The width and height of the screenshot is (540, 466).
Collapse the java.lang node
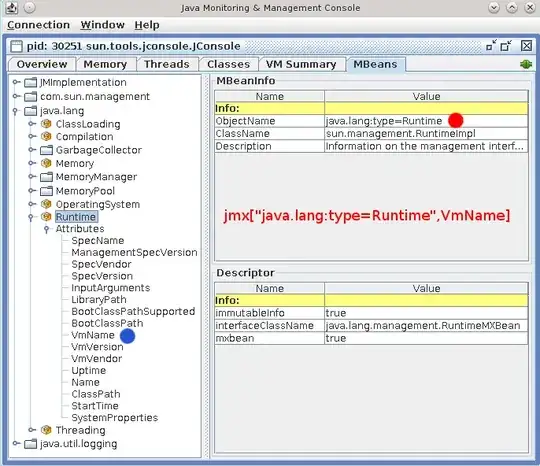point(15,111)
